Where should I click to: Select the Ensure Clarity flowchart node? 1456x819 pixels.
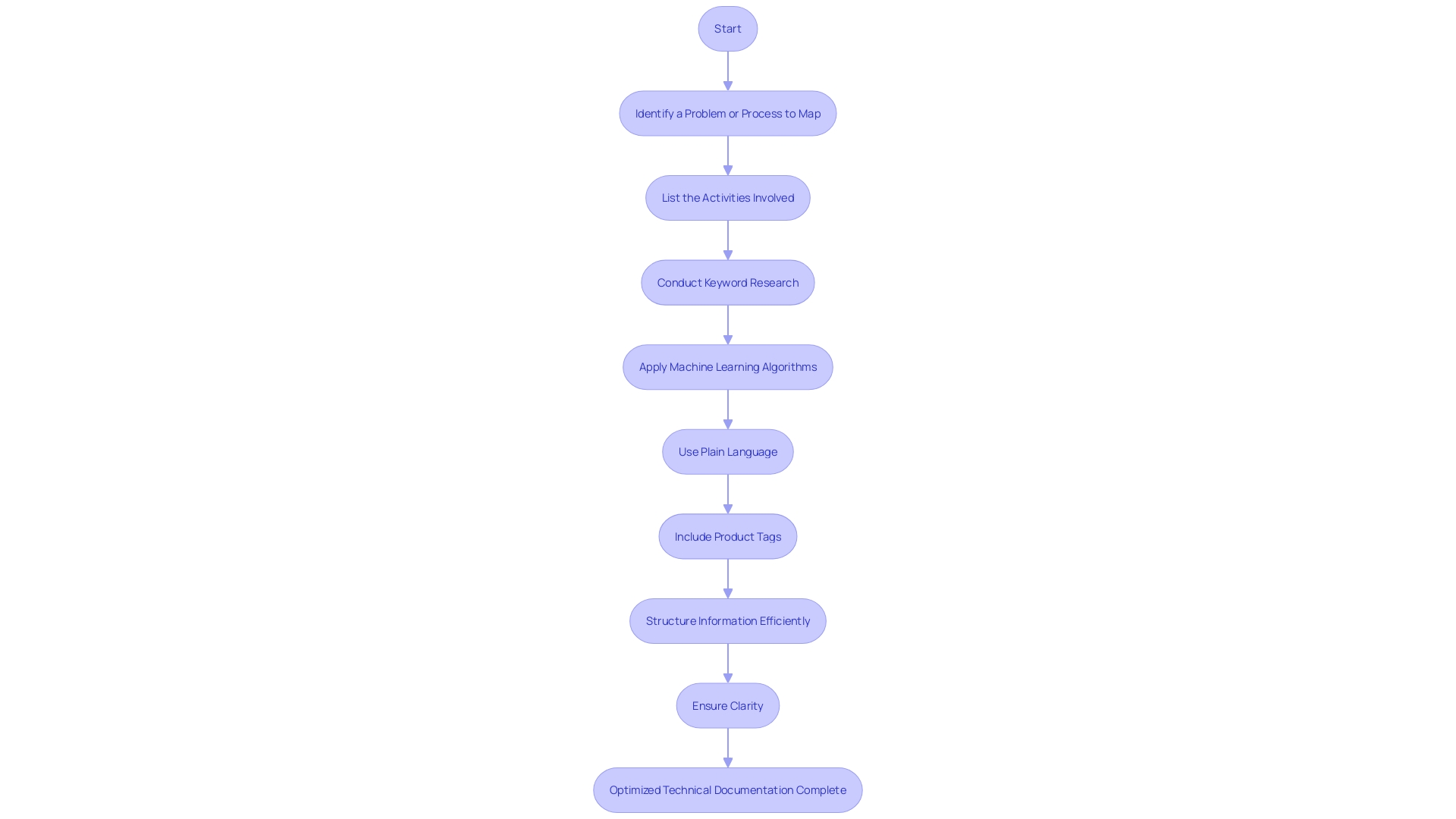pos(728,705)
